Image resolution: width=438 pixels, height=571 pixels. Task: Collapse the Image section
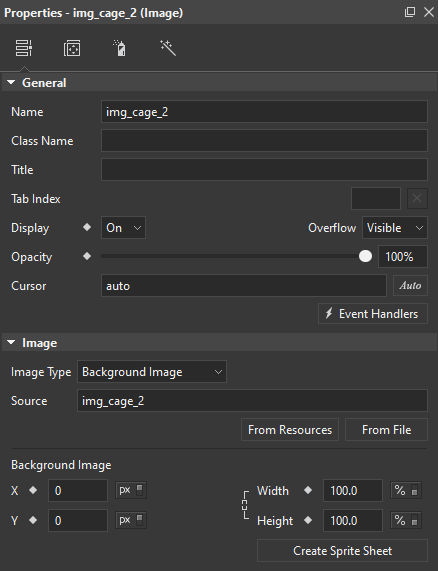(x=11, y=342)
